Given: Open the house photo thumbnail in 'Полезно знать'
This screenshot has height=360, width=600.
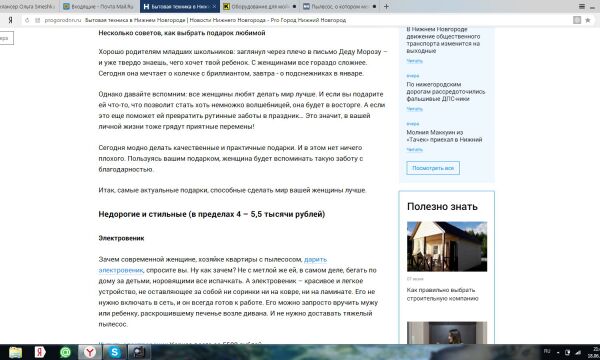Looking at the screenshot, I should click(447, 246).
